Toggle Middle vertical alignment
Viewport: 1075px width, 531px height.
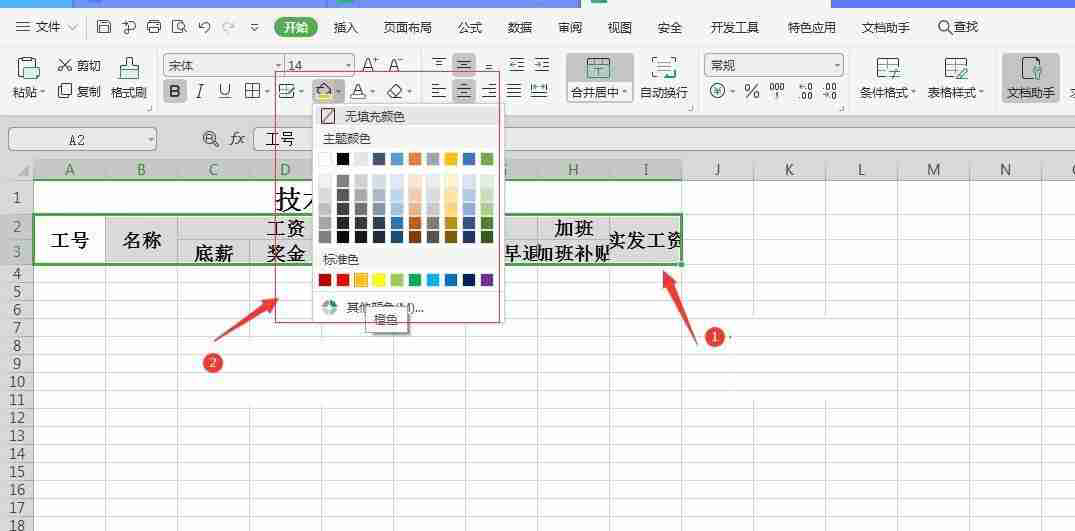[464, 65]
